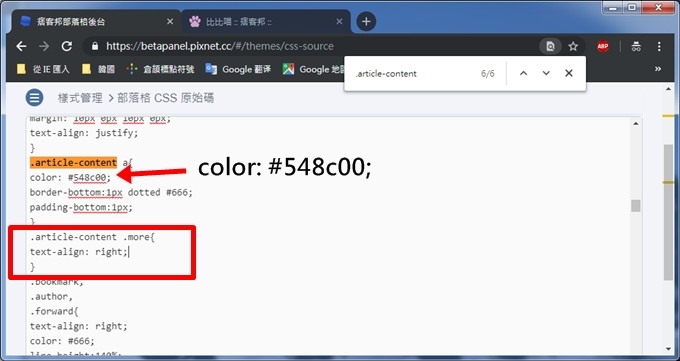Open the Google 翻译 bookmark
This screenshot has width=680, height=361.
tap(238, 69)
